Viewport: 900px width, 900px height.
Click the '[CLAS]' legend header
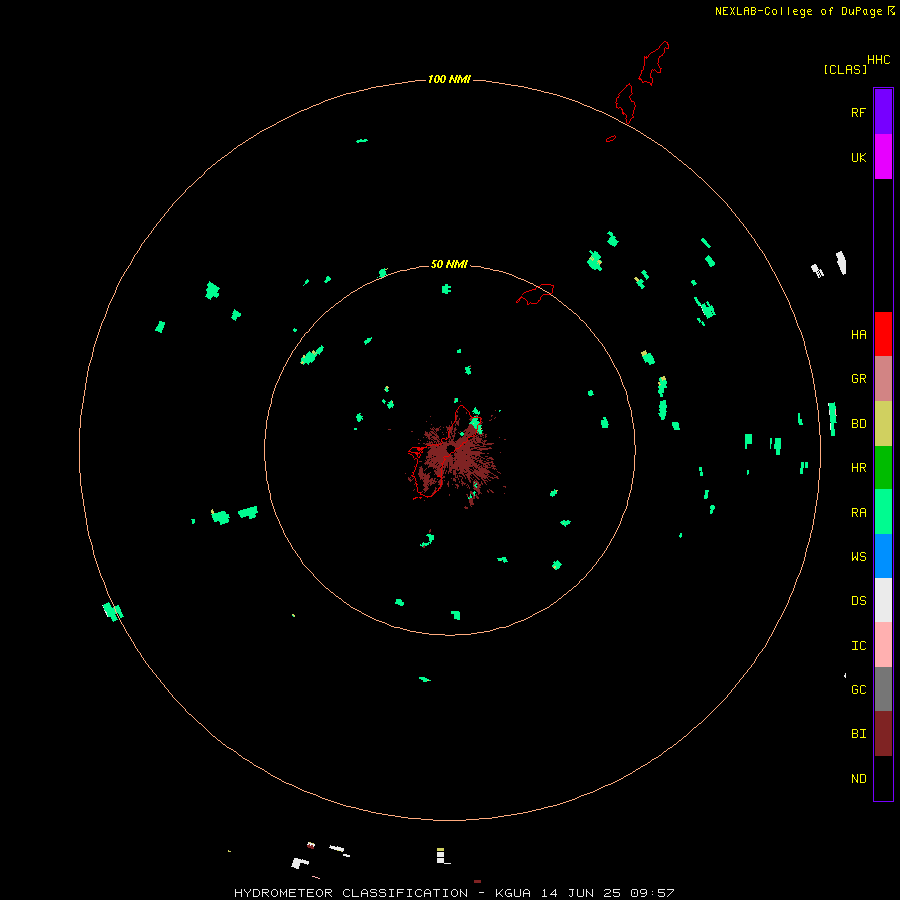pyautogui.click(x=845, y=69)
